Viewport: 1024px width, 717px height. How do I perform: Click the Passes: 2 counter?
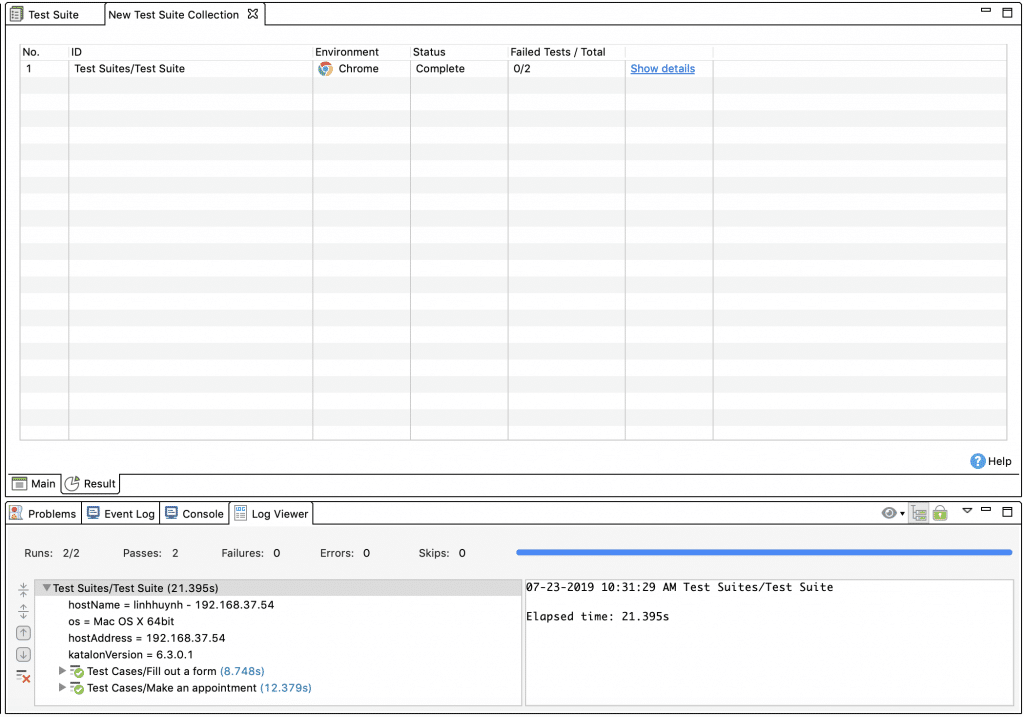pyautogui.click(x=150, y=553)
